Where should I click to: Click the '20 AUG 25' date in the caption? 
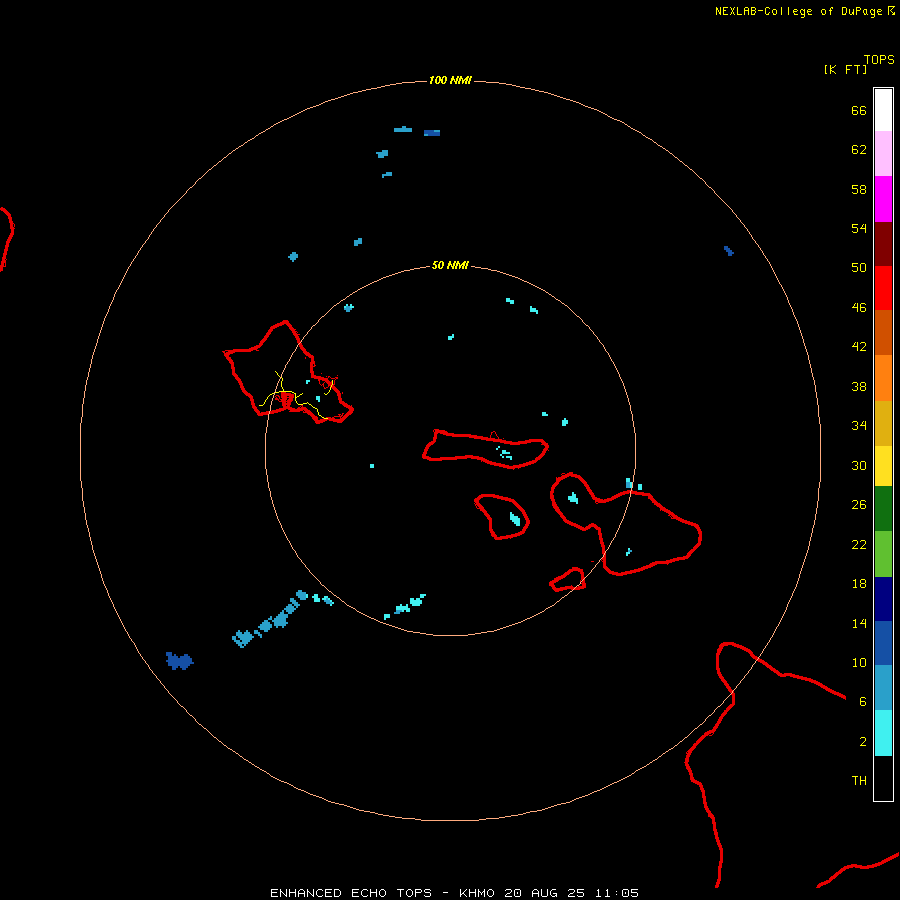tap(545, 893)
